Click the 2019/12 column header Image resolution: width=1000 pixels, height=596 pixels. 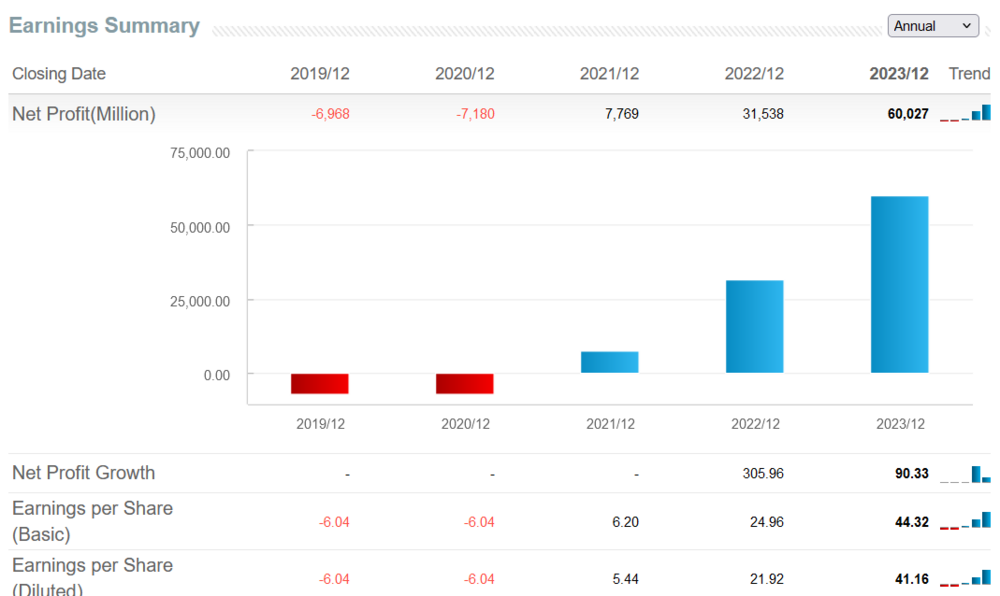320,74
